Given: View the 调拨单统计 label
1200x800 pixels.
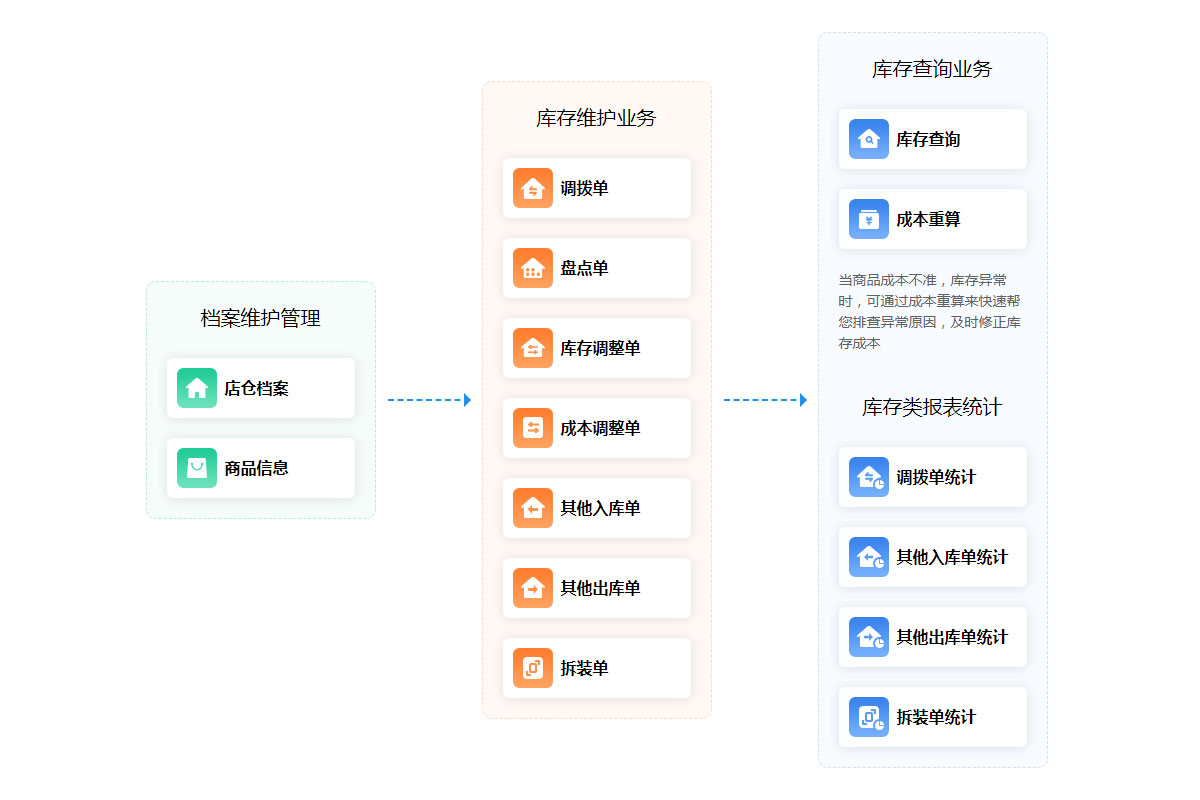Looking at the screenshot, I should pyautogui.click(x=936, y=477).
